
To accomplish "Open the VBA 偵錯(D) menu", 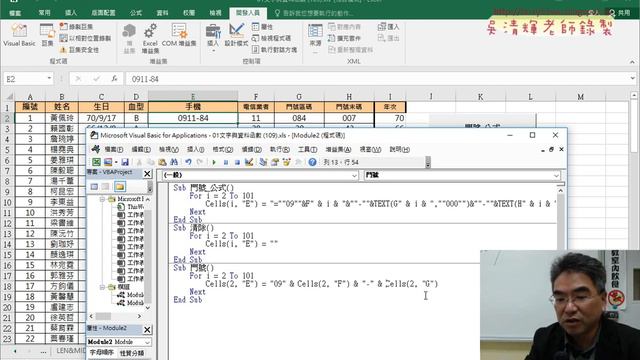I will click(251, 149).
